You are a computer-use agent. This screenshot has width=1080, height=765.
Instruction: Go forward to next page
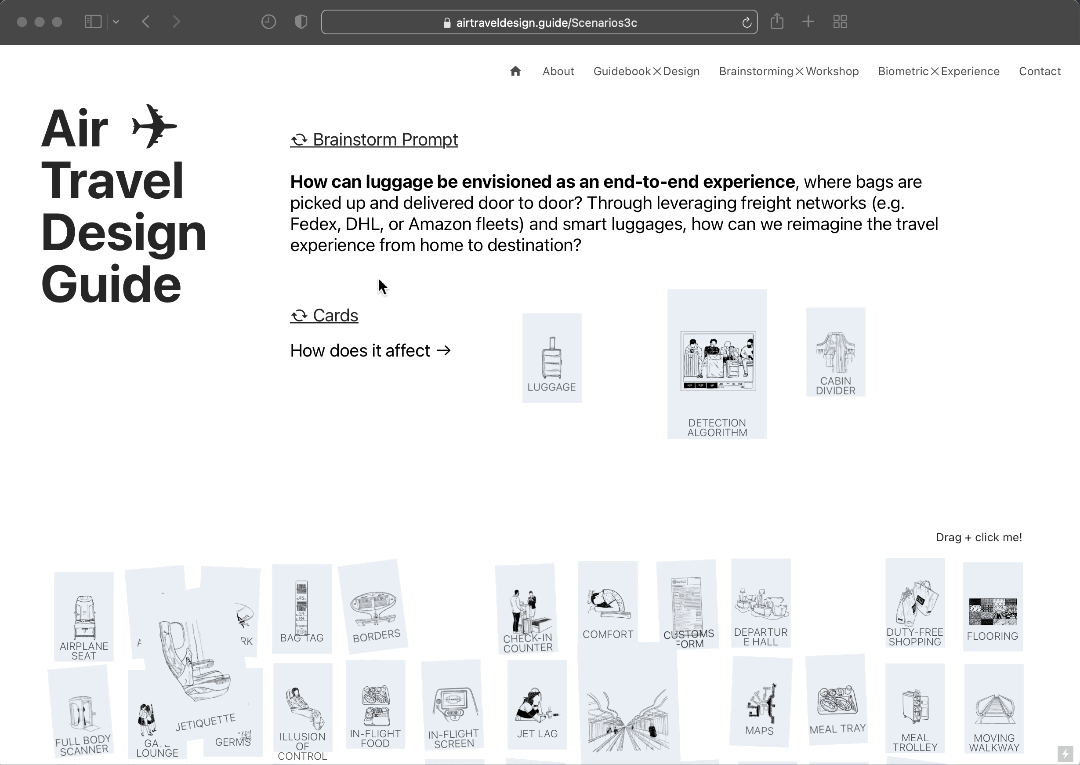176,22
